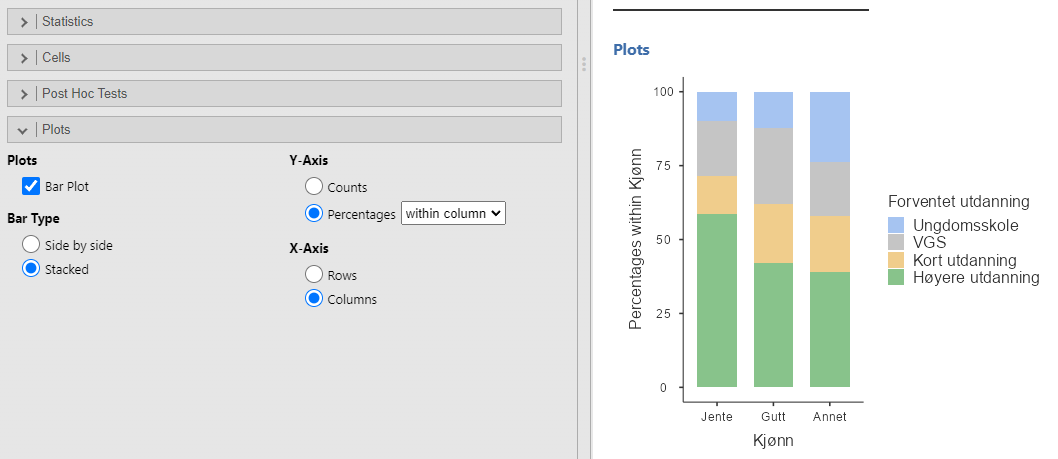This screenshot has width=1058, height=459.
Task: Click the blue Ungdomsskole legend swatch
Action: [896, 226]
